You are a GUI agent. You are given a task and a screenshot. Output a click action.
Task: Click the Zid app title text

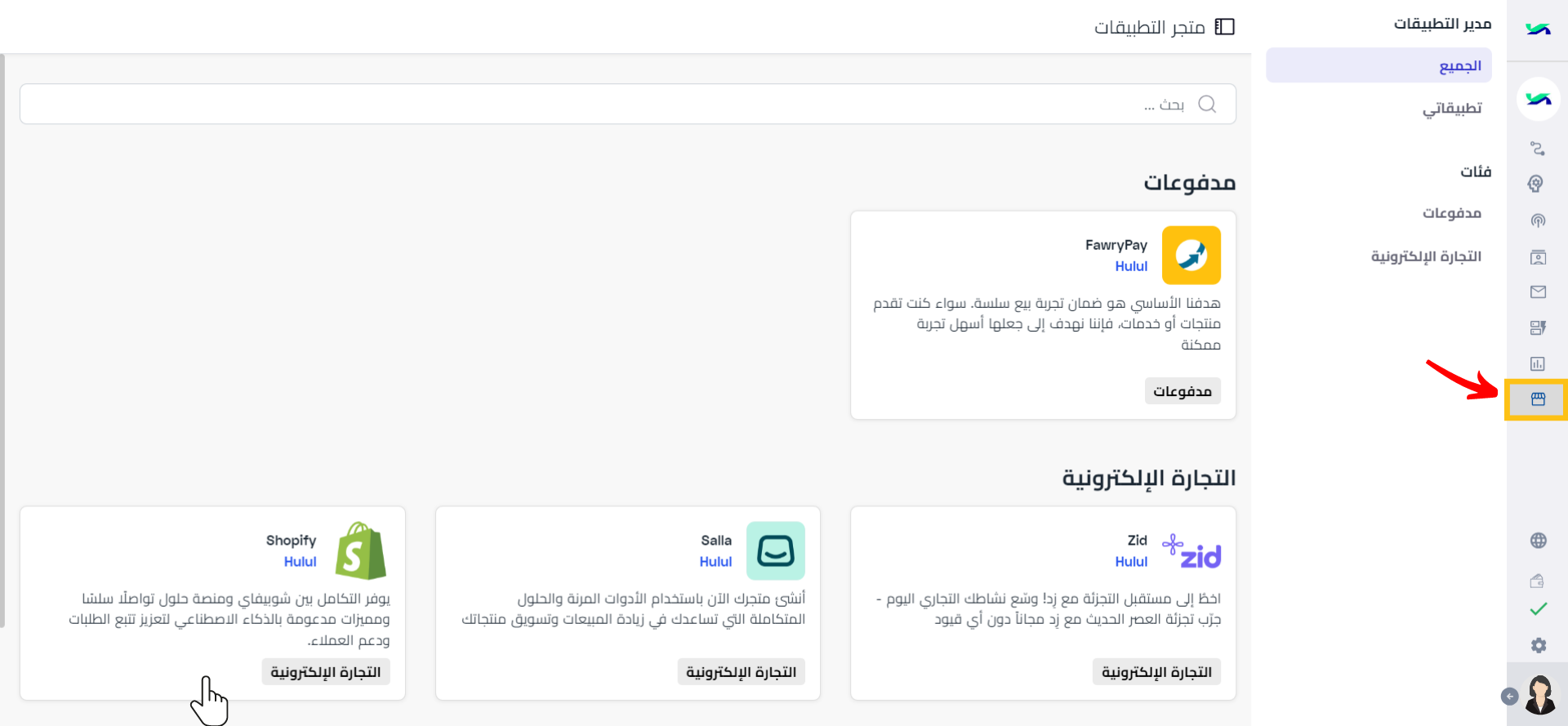click(x=1138, y=541)
